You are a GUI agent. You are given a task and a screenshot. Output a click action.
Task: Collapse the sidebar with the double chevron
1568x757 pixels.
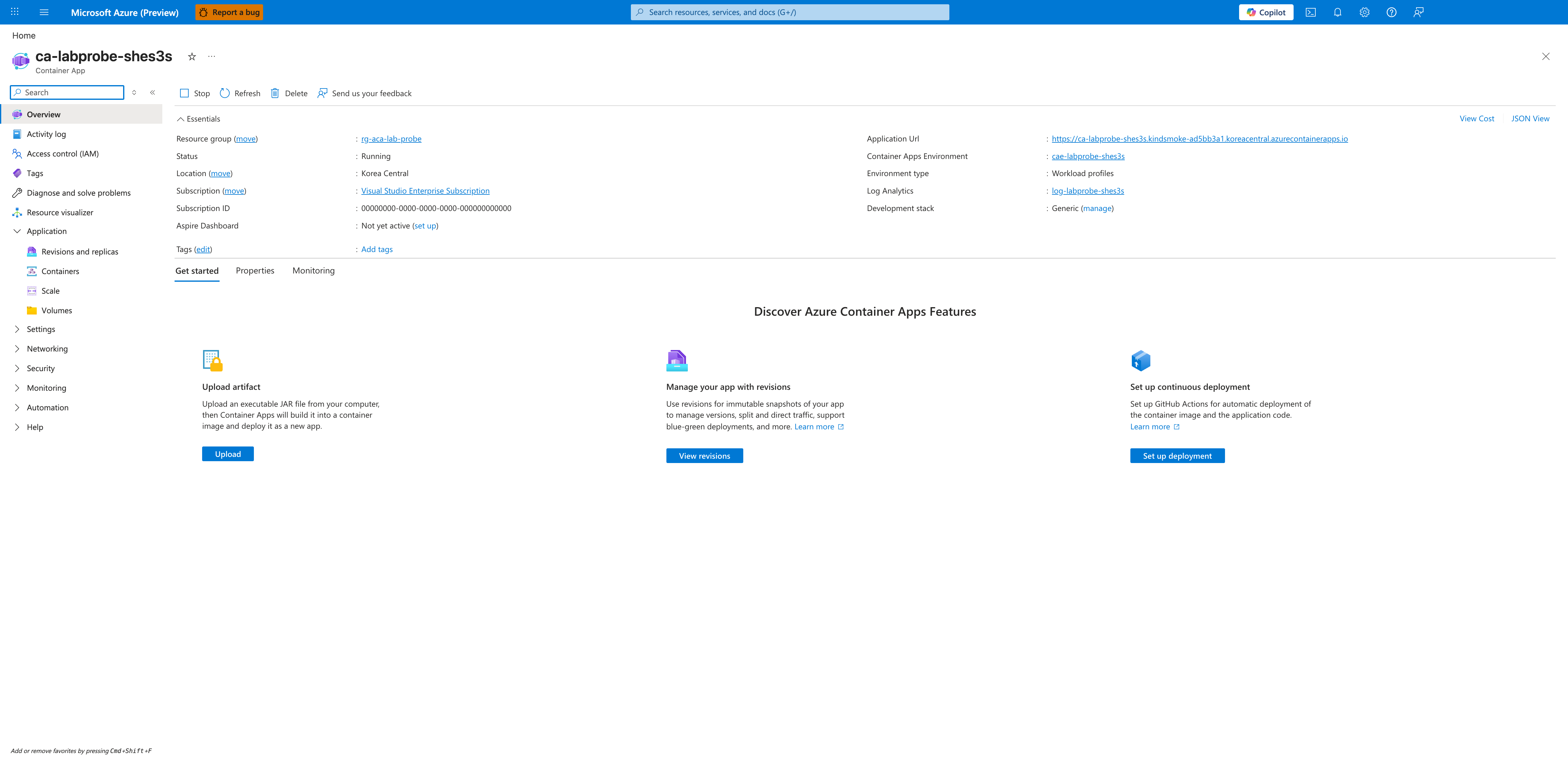pos(153,92)
